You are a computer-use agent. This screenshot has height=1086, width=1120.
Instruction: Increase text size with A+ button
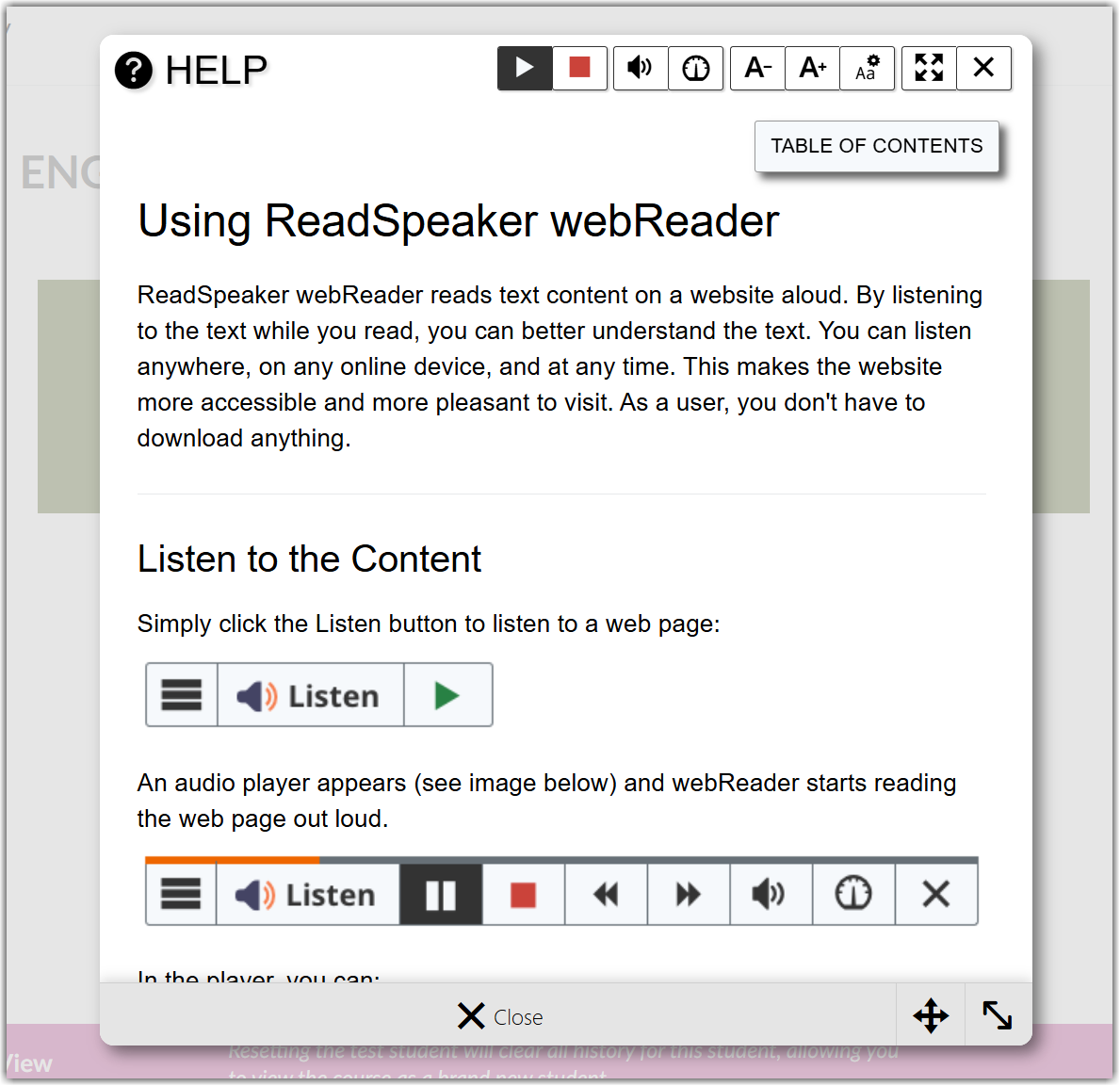[x=812, y=69]
